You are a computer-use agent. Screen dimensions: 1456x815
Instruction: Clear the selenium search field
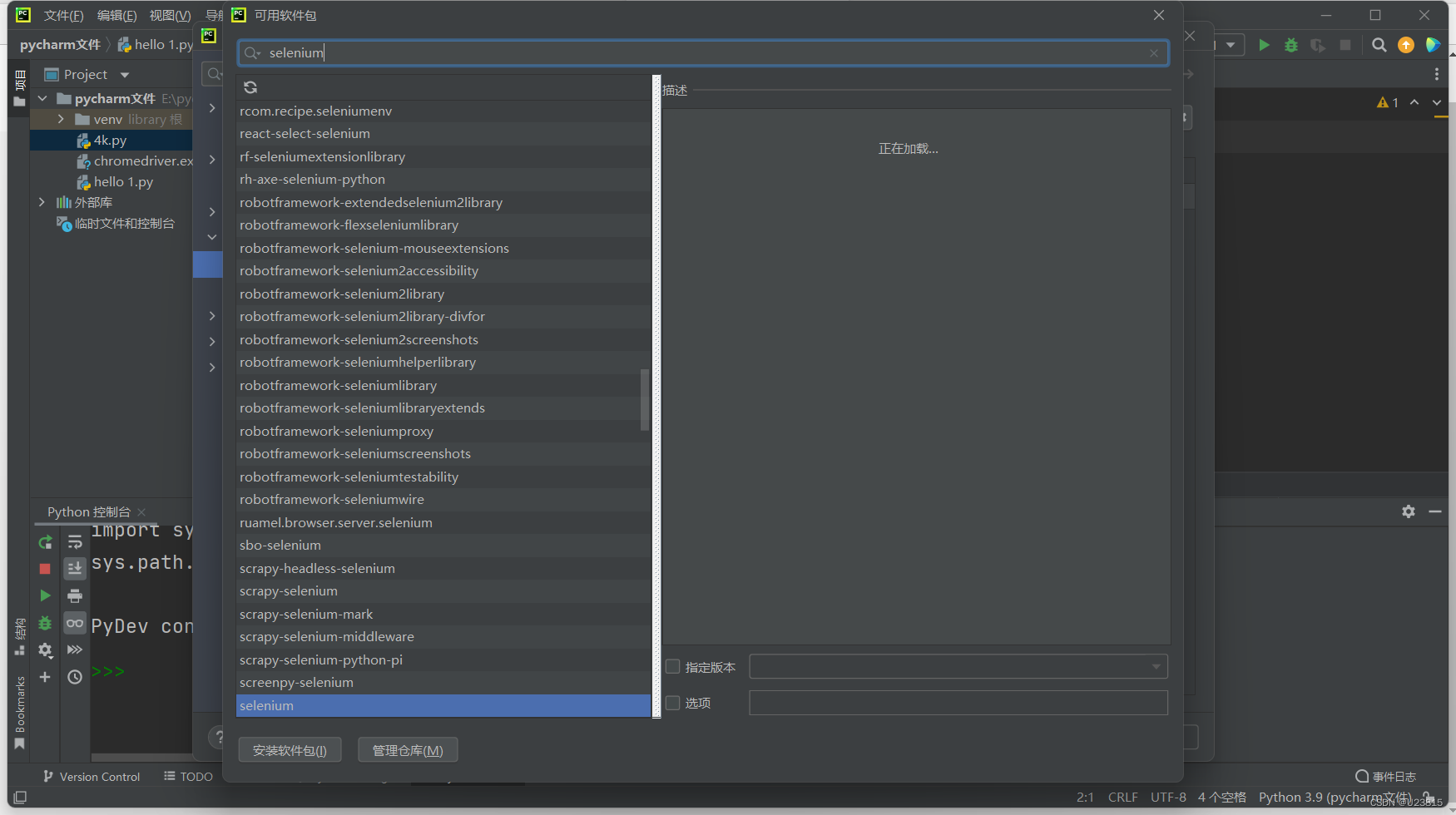pos(1154,53)
